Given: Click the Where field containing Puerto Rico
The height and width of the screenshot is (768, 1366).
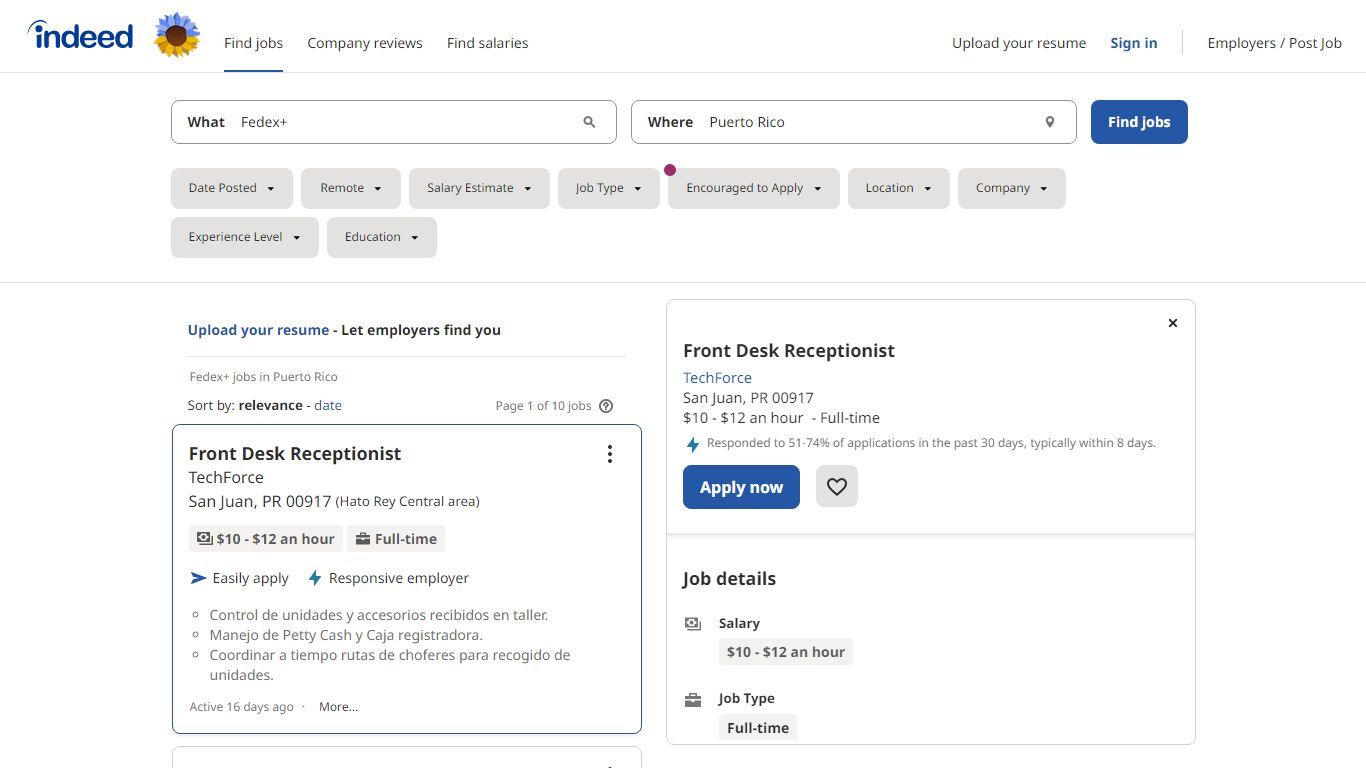Looking at the screenshot, I should click(x=854, y=122).
